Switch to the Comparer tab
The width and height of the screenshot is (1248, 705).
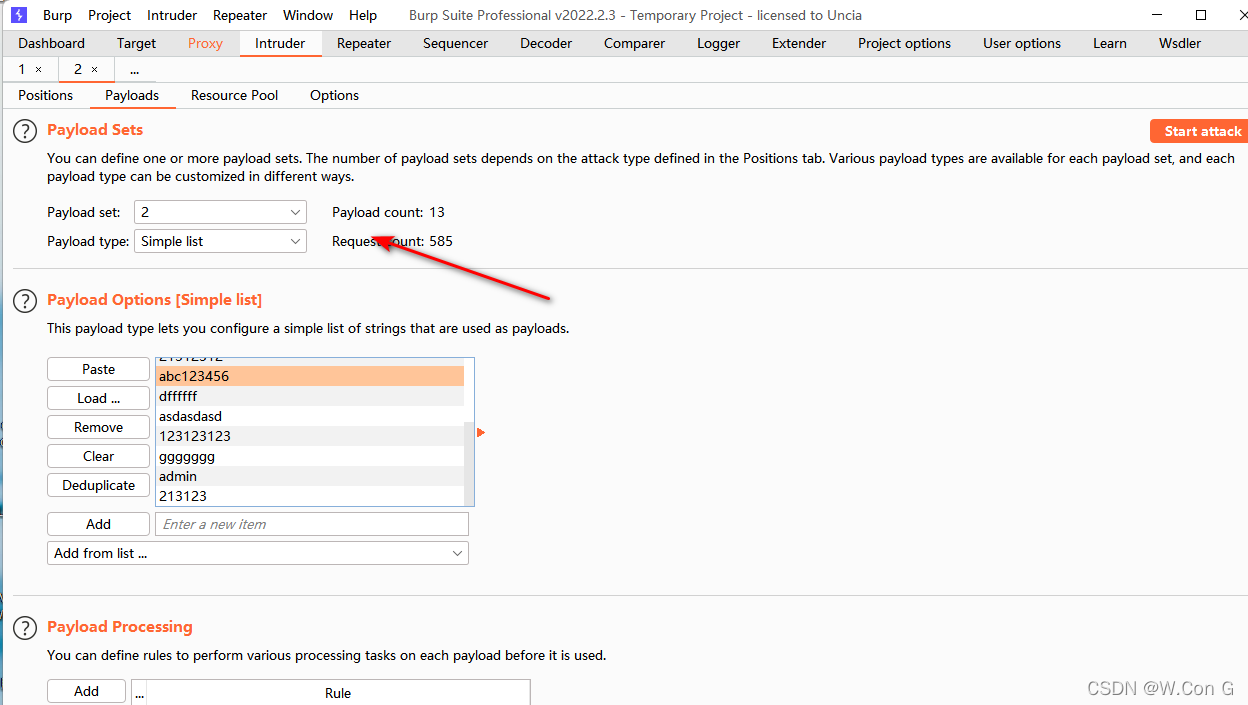pyautogui.click(x=634, y=43)
